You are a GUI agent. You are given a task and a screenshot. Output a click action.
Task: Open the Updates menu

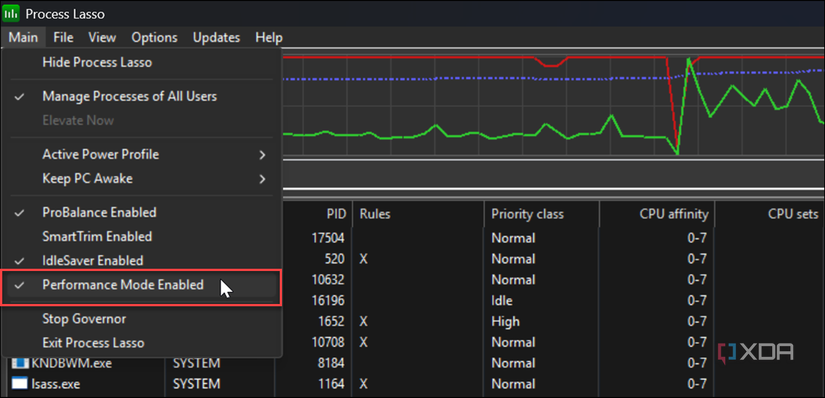pyautogui.click(x=216, y=37)
